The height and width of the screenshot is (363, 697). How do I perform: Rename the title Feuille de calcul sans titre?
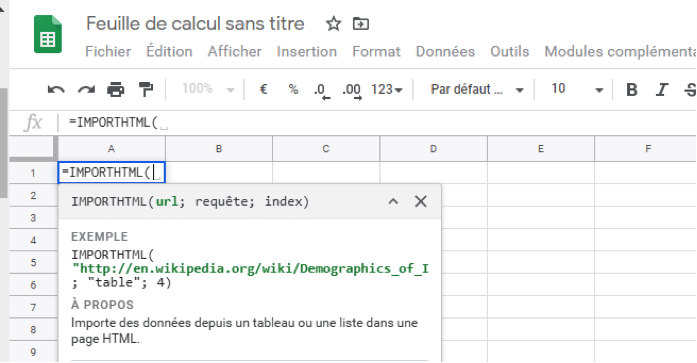(x=195, y=24)
